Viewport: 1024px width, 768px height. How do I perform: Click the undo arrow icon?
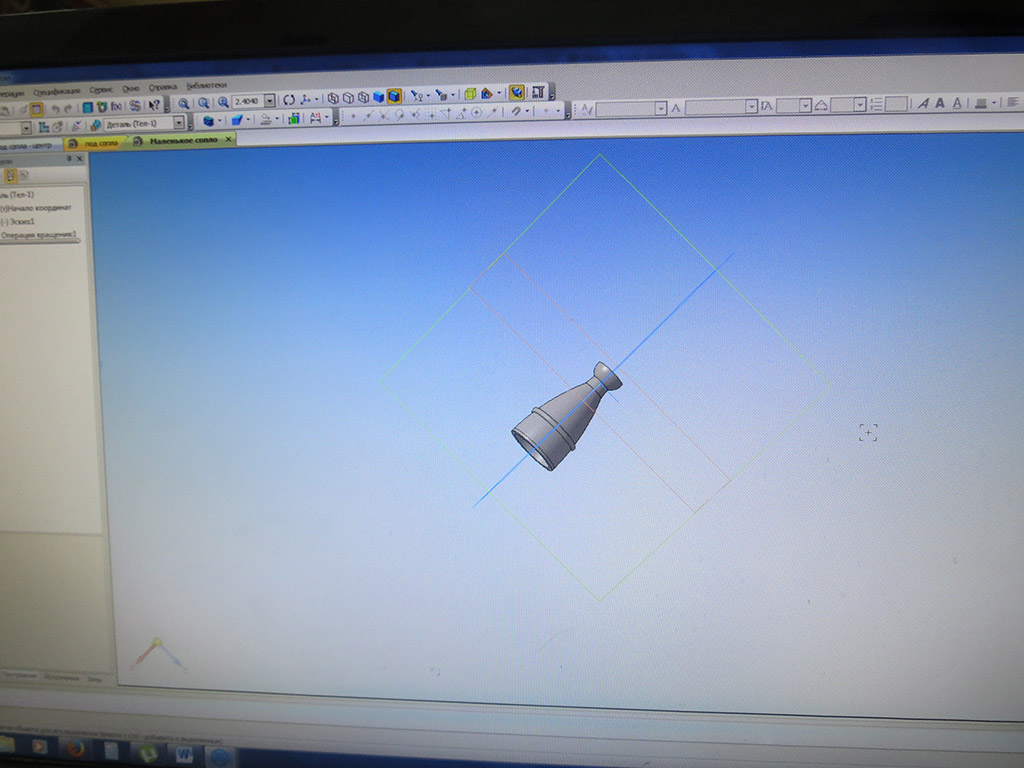click(x=56, y=107)
